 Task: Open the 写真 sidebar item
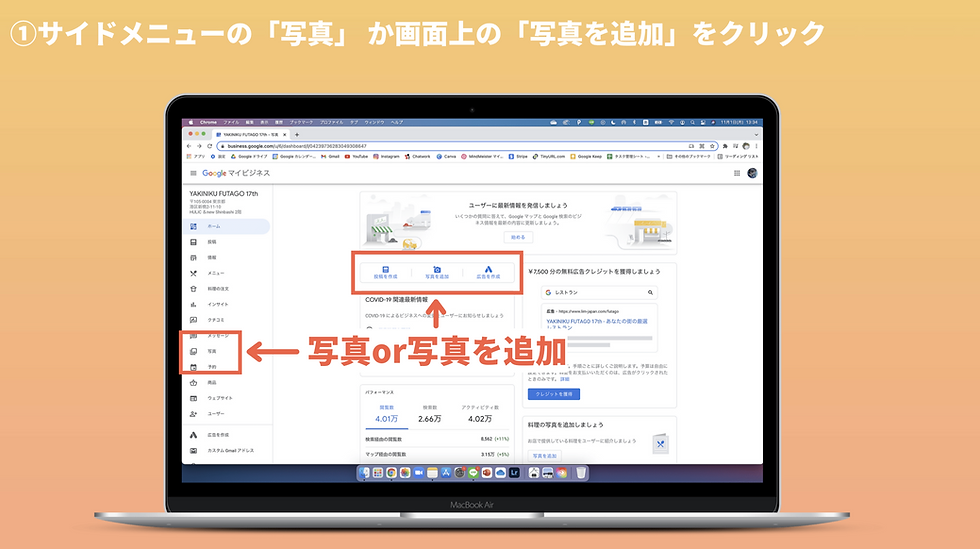211,351
